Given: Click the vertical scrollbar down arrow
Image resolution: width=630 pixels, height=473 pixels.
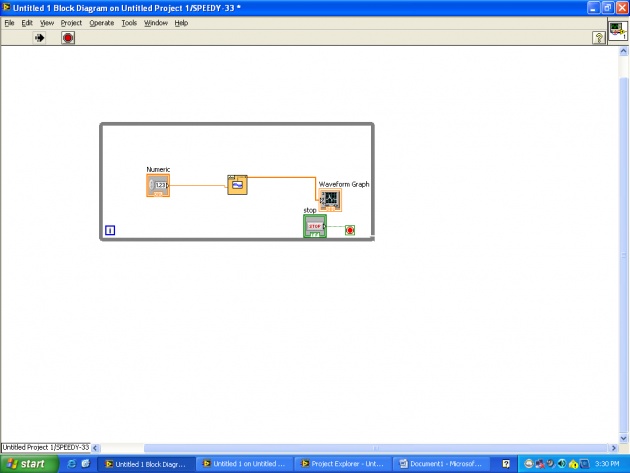Looking at the screenshot, I should click(x=624, y=438).
